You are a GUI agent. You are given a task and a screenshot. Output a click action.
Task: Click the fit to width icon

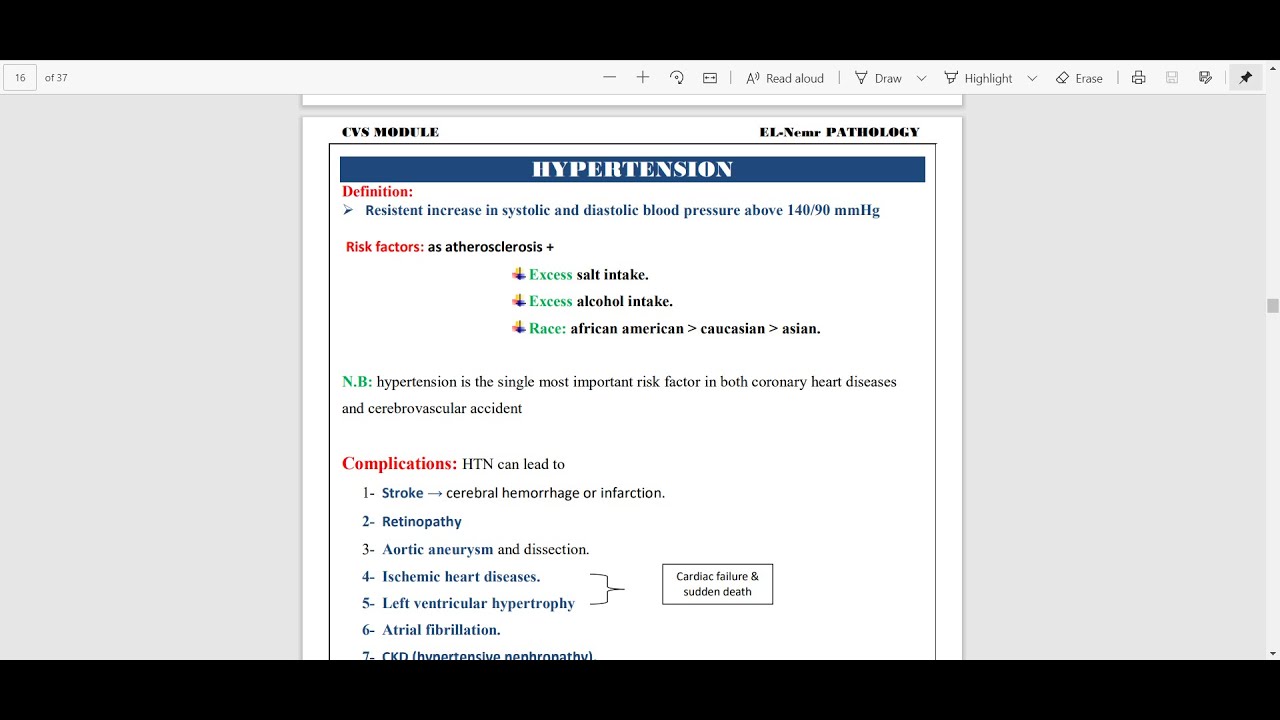[710, 77]
